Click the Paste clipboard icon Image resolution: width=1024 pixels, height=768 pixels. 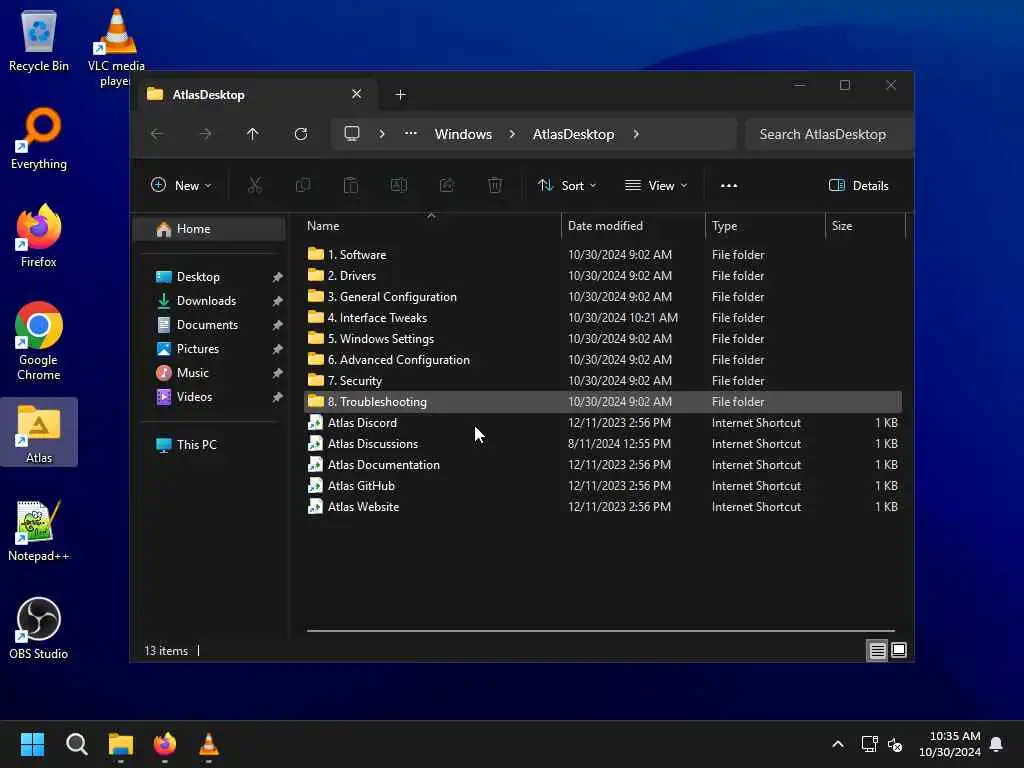pyautogui.click(x=351, y=185)
